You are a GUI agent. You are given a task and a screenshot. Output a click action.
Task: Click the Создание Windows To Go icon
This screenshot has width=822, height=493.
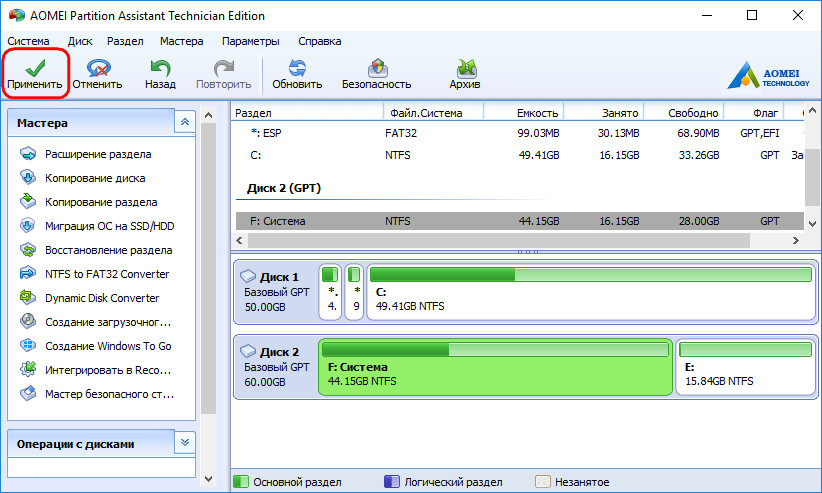click(x=28, y=345)
